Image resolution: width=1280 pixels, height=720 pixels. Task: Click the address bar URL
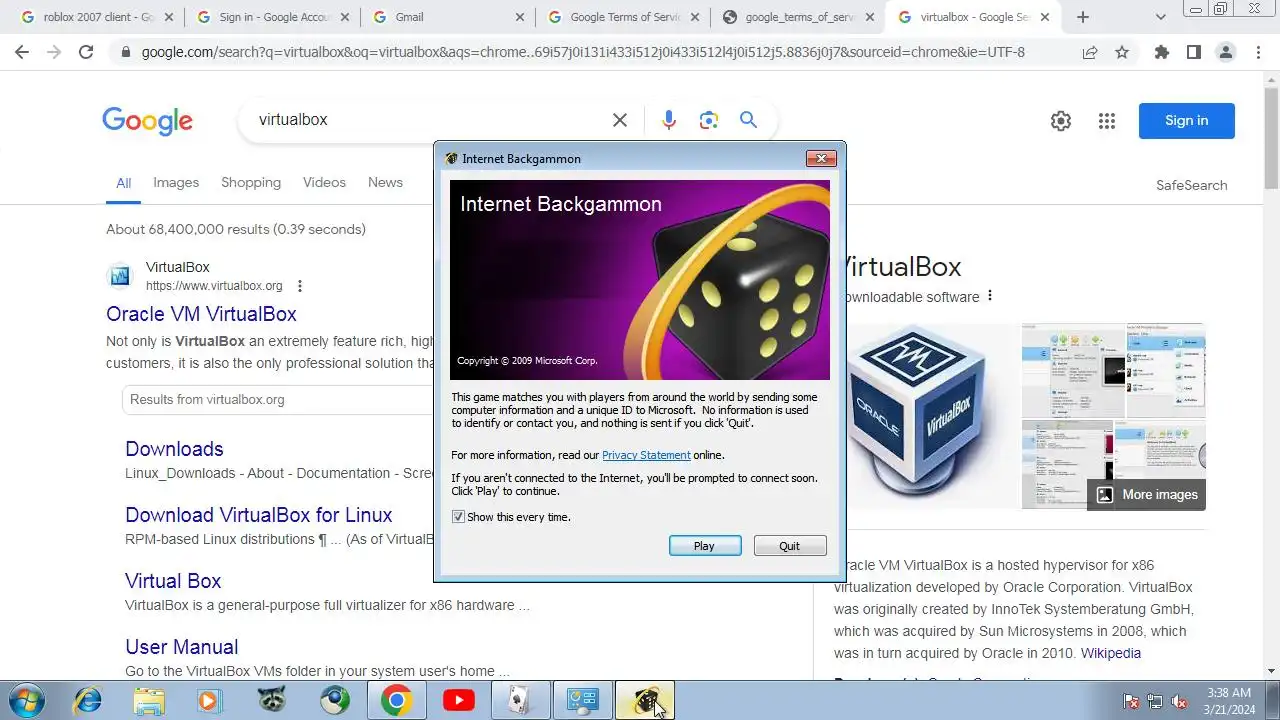point(583,52)
